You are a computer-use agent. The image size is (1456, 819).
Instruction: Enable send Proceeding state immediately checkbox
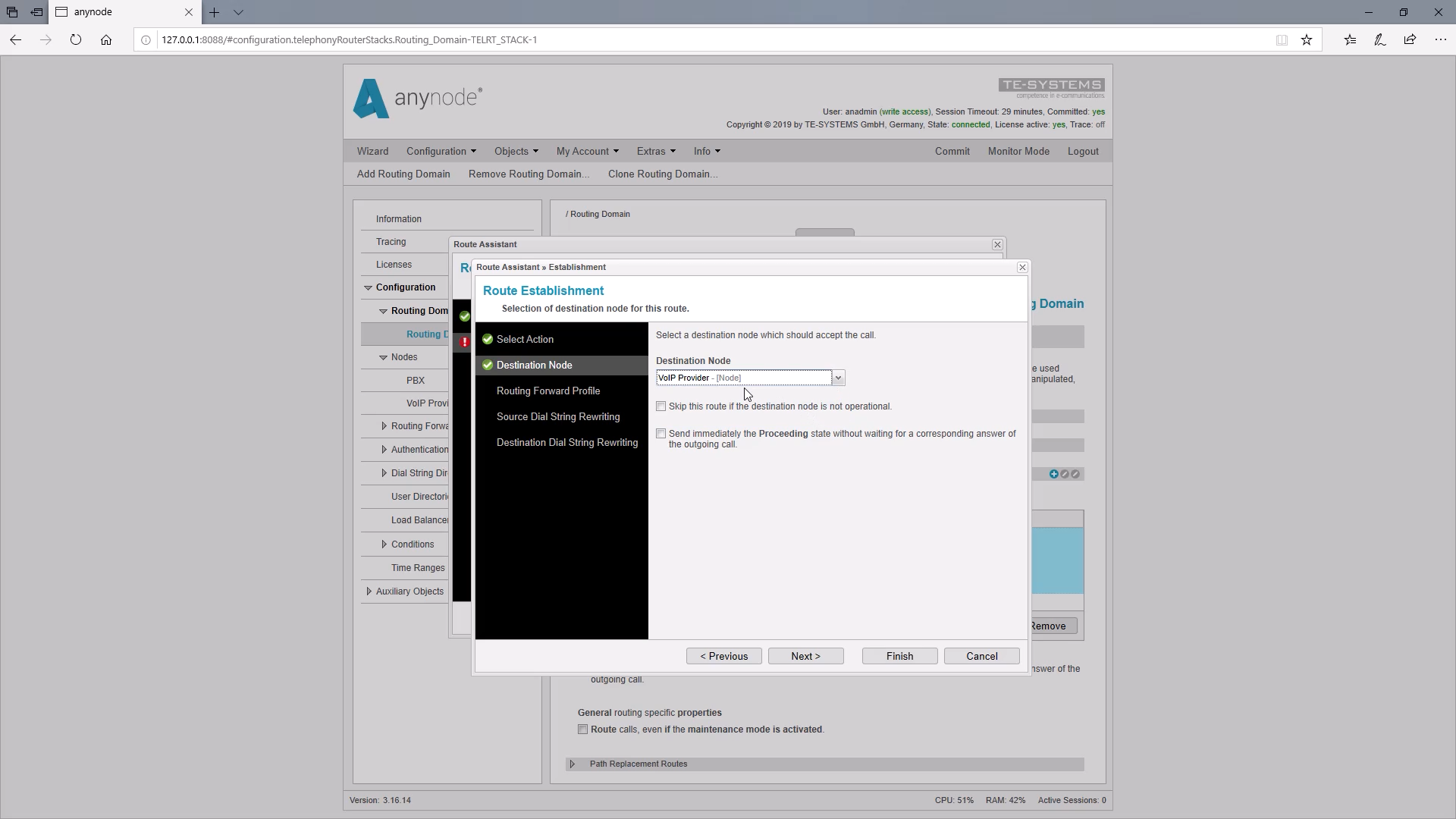click(661, 434)
